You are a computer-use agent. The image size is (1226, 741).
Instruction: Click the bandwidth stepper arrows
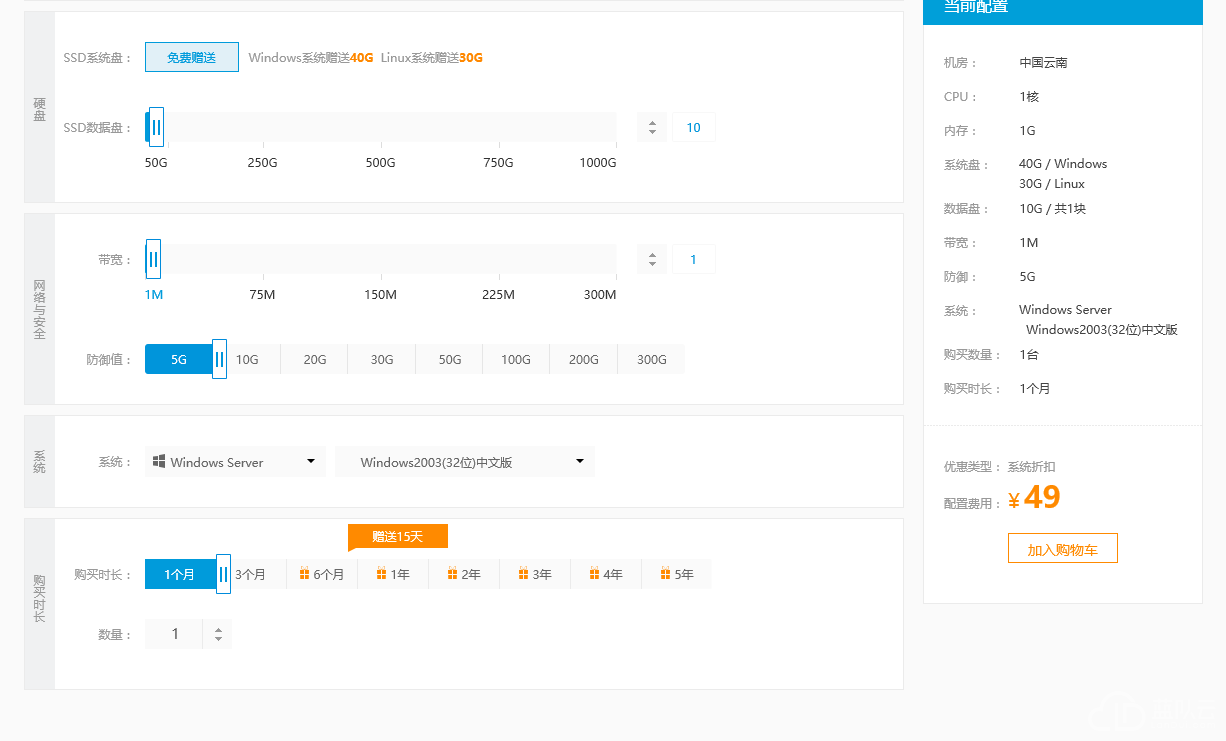(x=652, y=260)
